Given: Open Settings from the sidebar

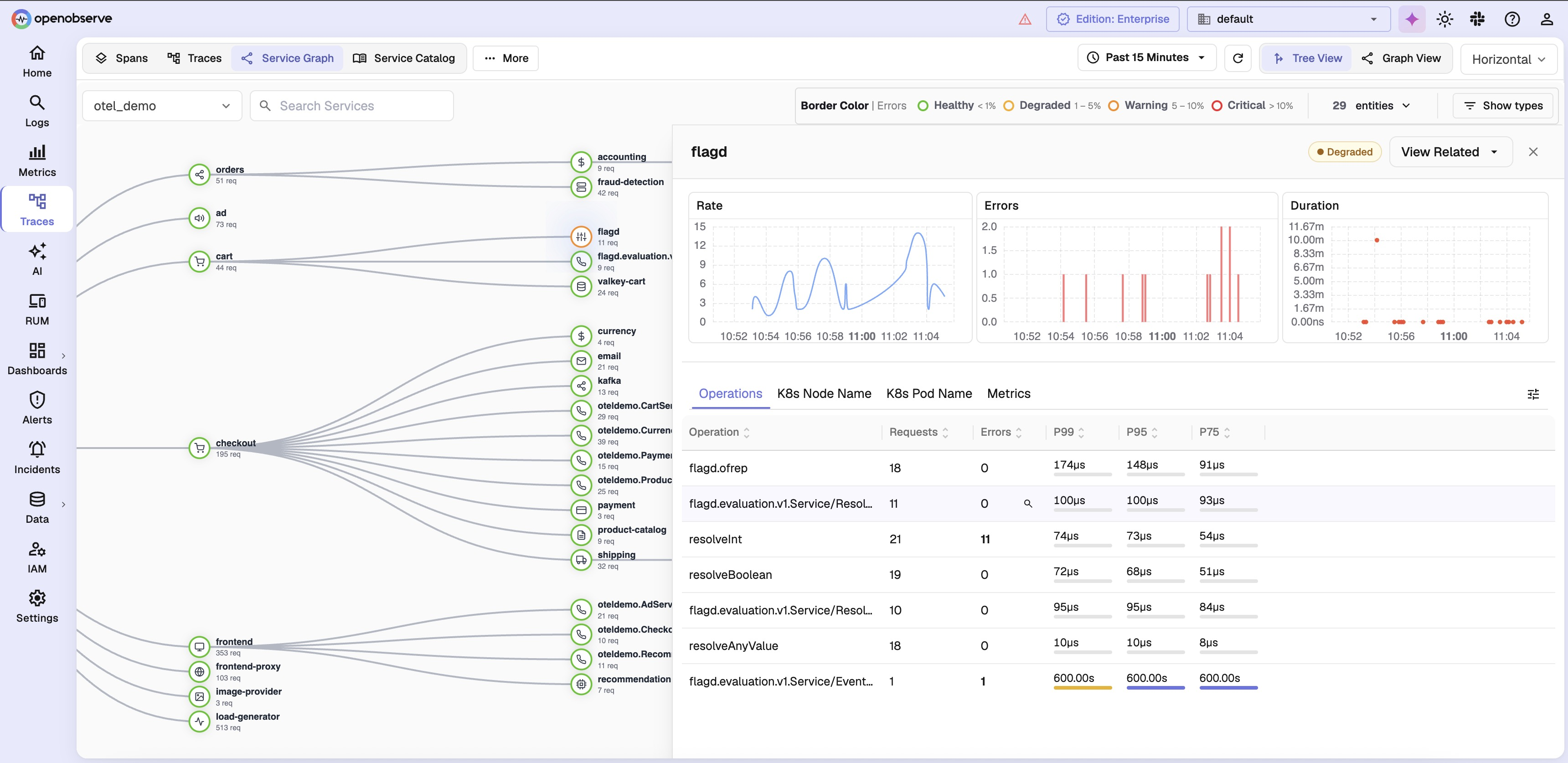Looking at the screenshot, I should click(37, 607).
